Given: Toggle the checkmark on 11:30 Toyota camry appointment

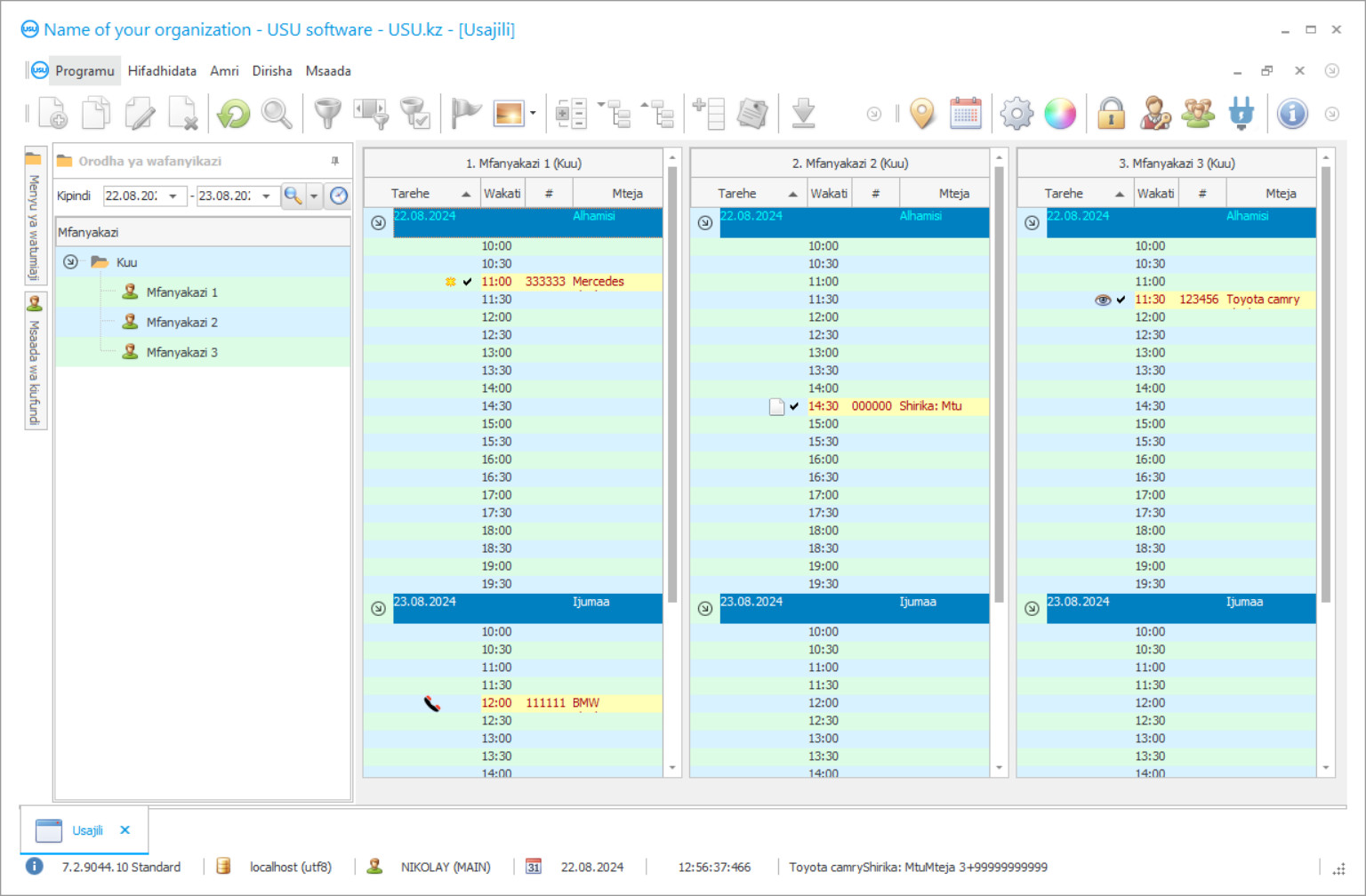Looking at the screenshot, I should coord(1121,300).
